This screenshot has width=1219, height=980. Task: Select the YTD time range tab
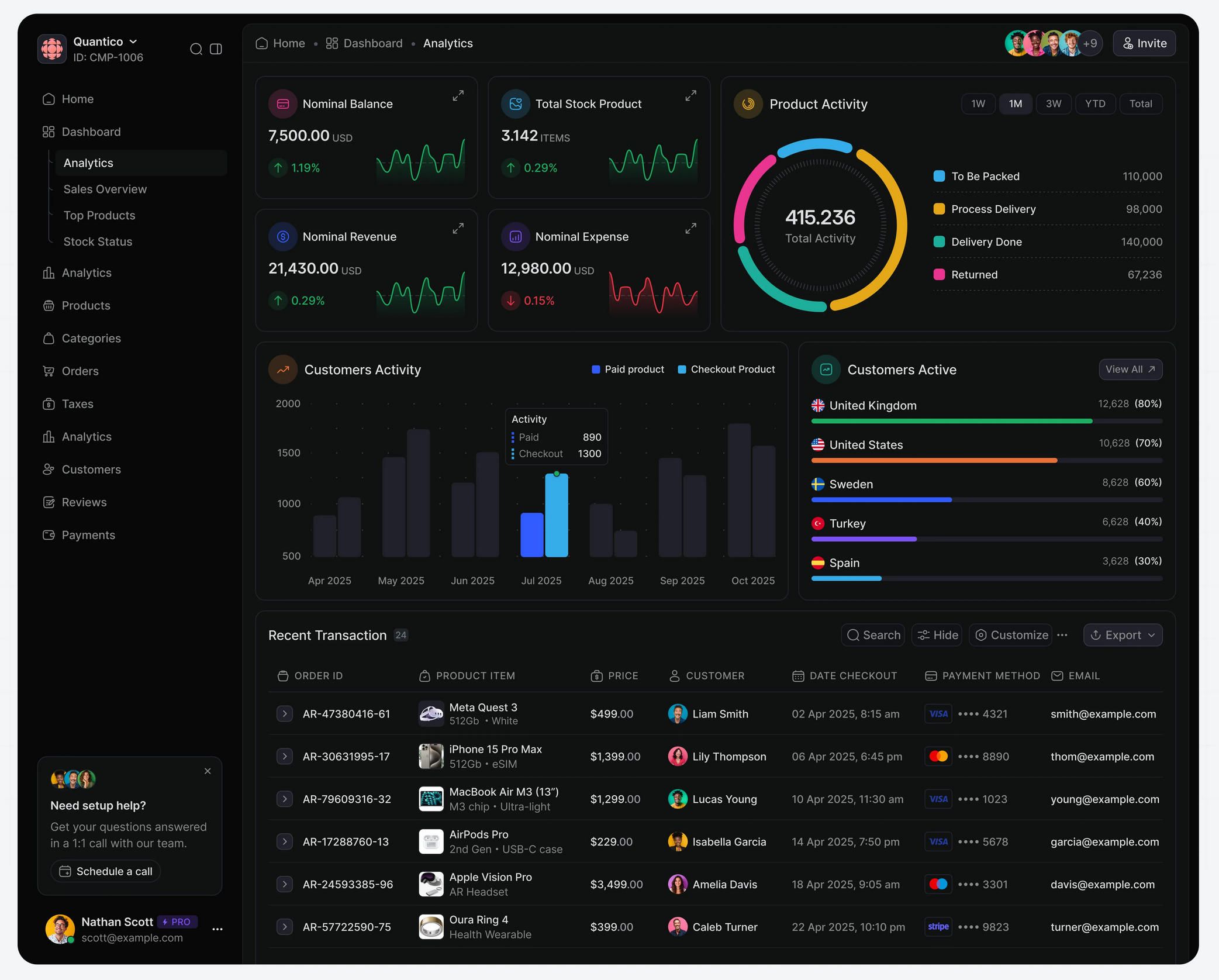coord(1095,103)
